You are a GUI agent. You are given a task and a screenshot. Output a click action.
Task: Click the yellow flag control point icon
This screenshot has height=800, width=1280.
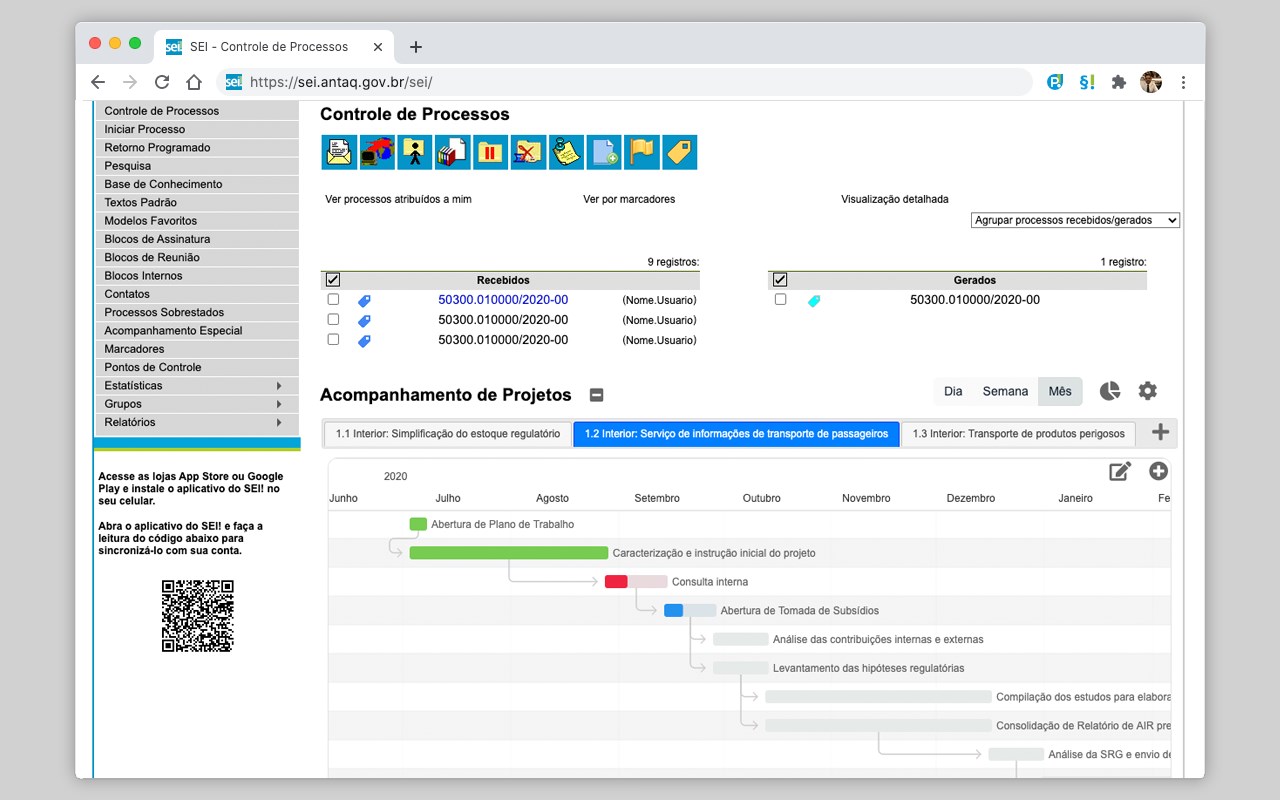click(642, 152)
